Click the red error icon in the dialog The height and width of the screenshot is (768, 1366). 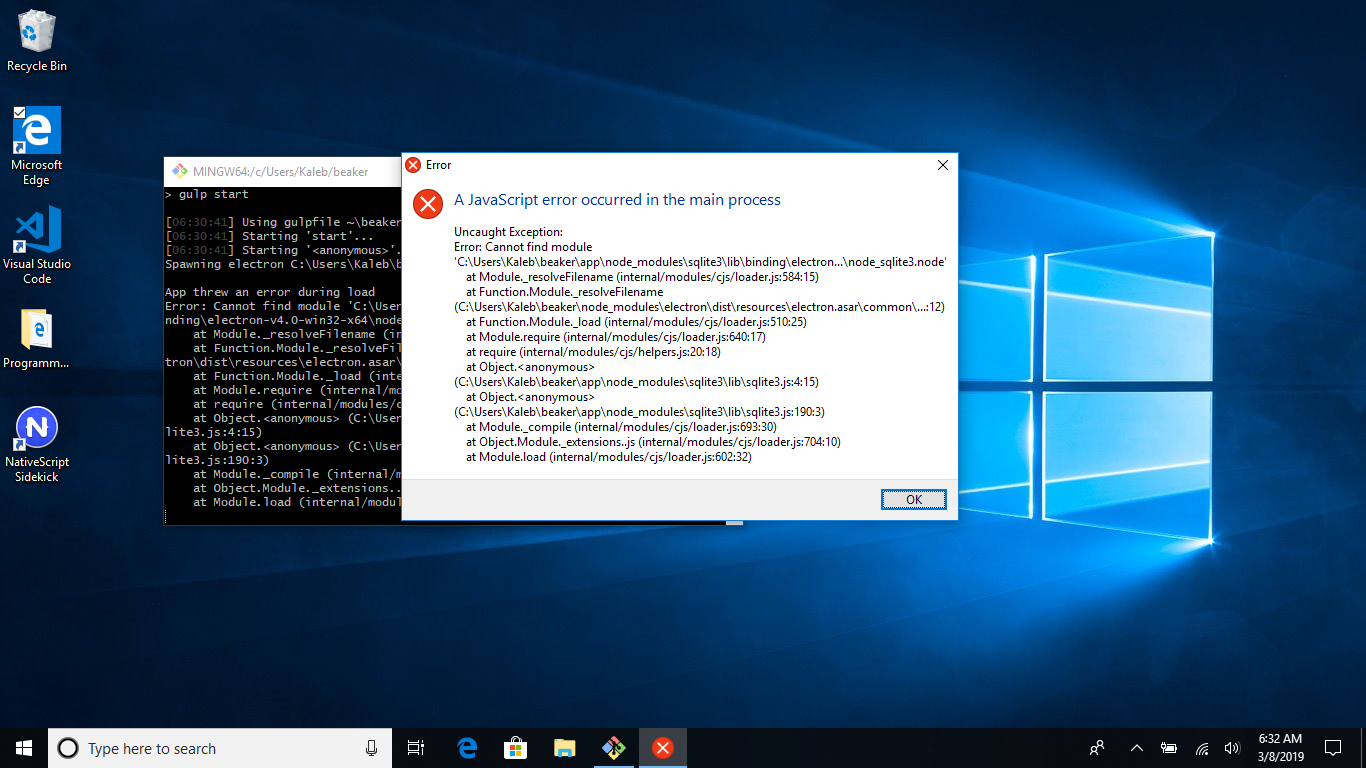[x=427, y=203]
